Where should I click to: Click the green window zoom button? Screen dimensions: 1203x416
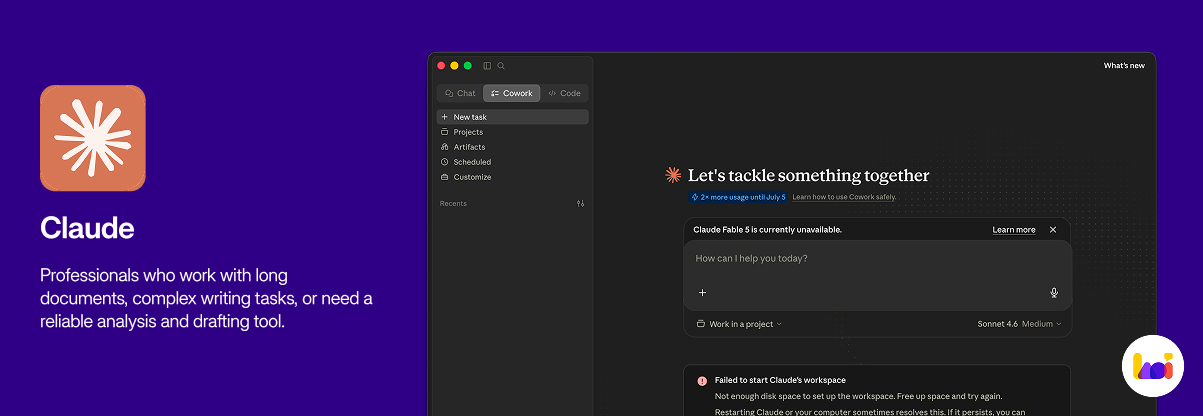pos(467,66)
